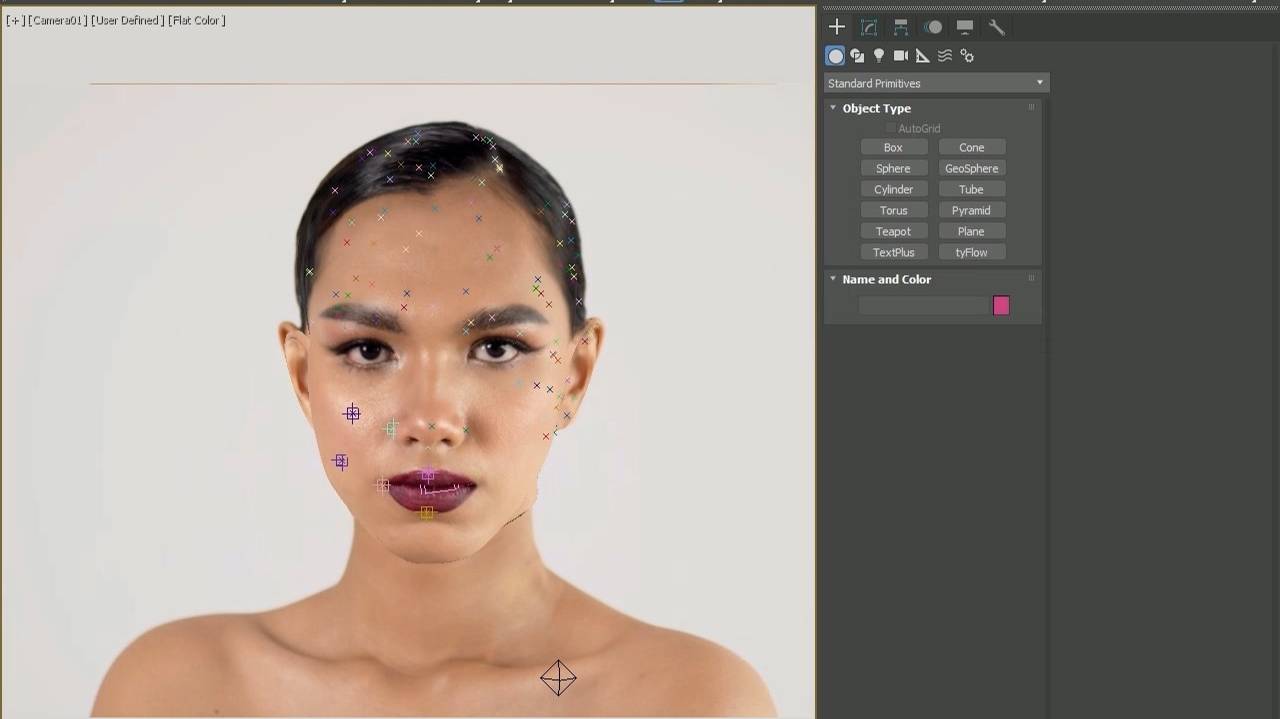Click the Tube primitive button

(971, 189)
